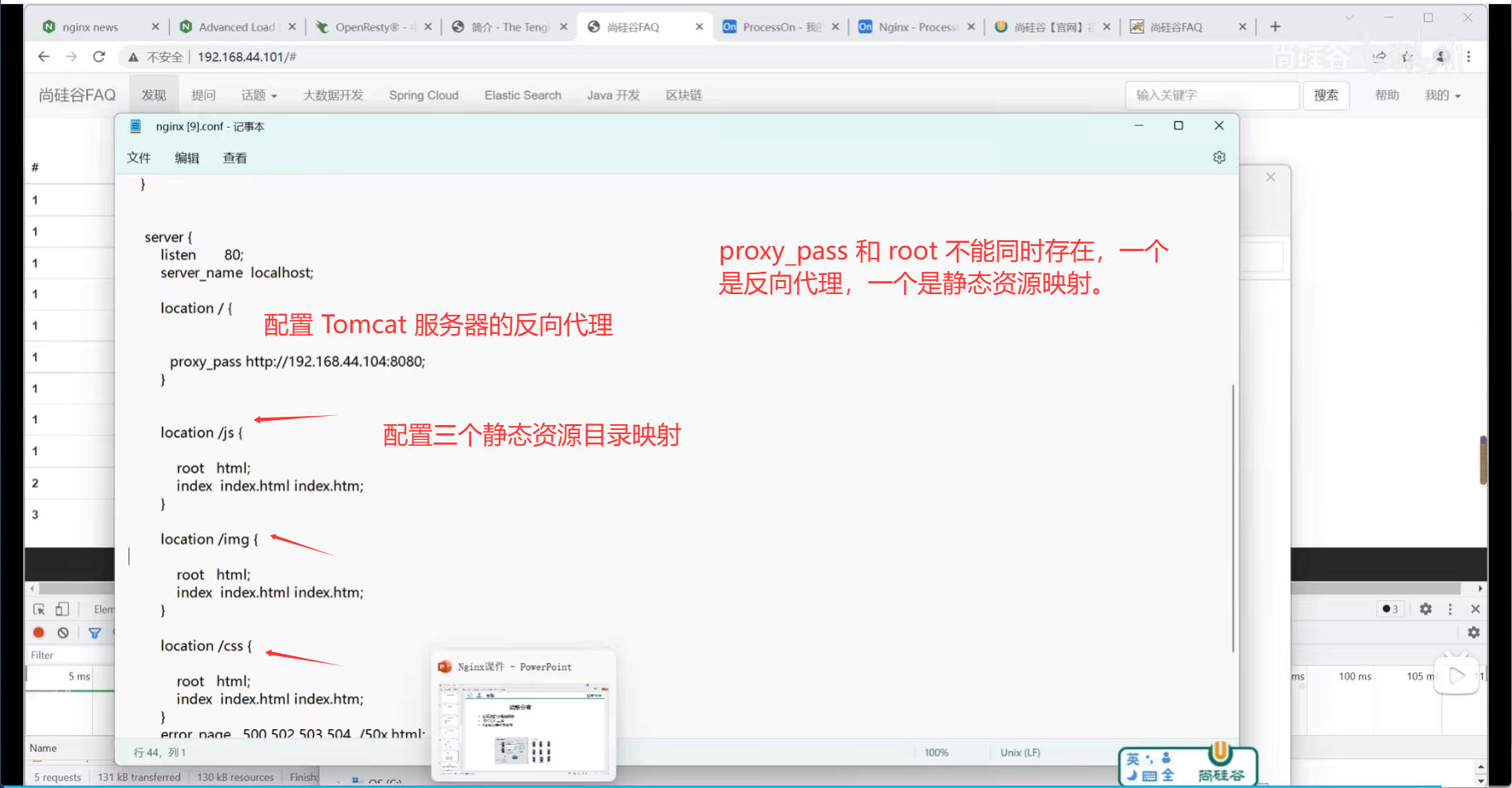Close the webpage popup dialog
Screen dimensions: 1512x788
coord(1270,177)
